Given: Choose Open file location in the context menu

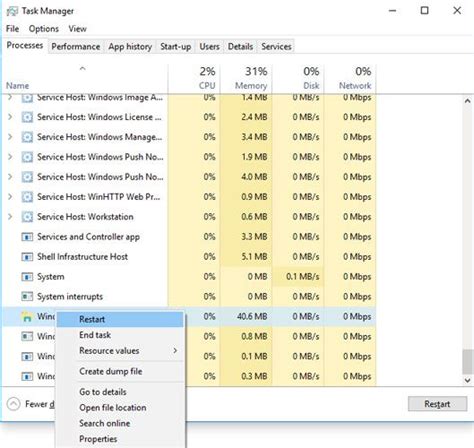Looking at the screenshot, I should [x=120, y=408].
